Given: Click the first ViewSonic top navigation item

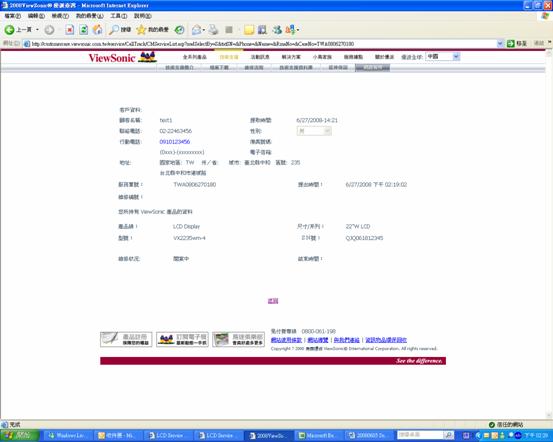Looking at the screenshot, I should [195, 57].
